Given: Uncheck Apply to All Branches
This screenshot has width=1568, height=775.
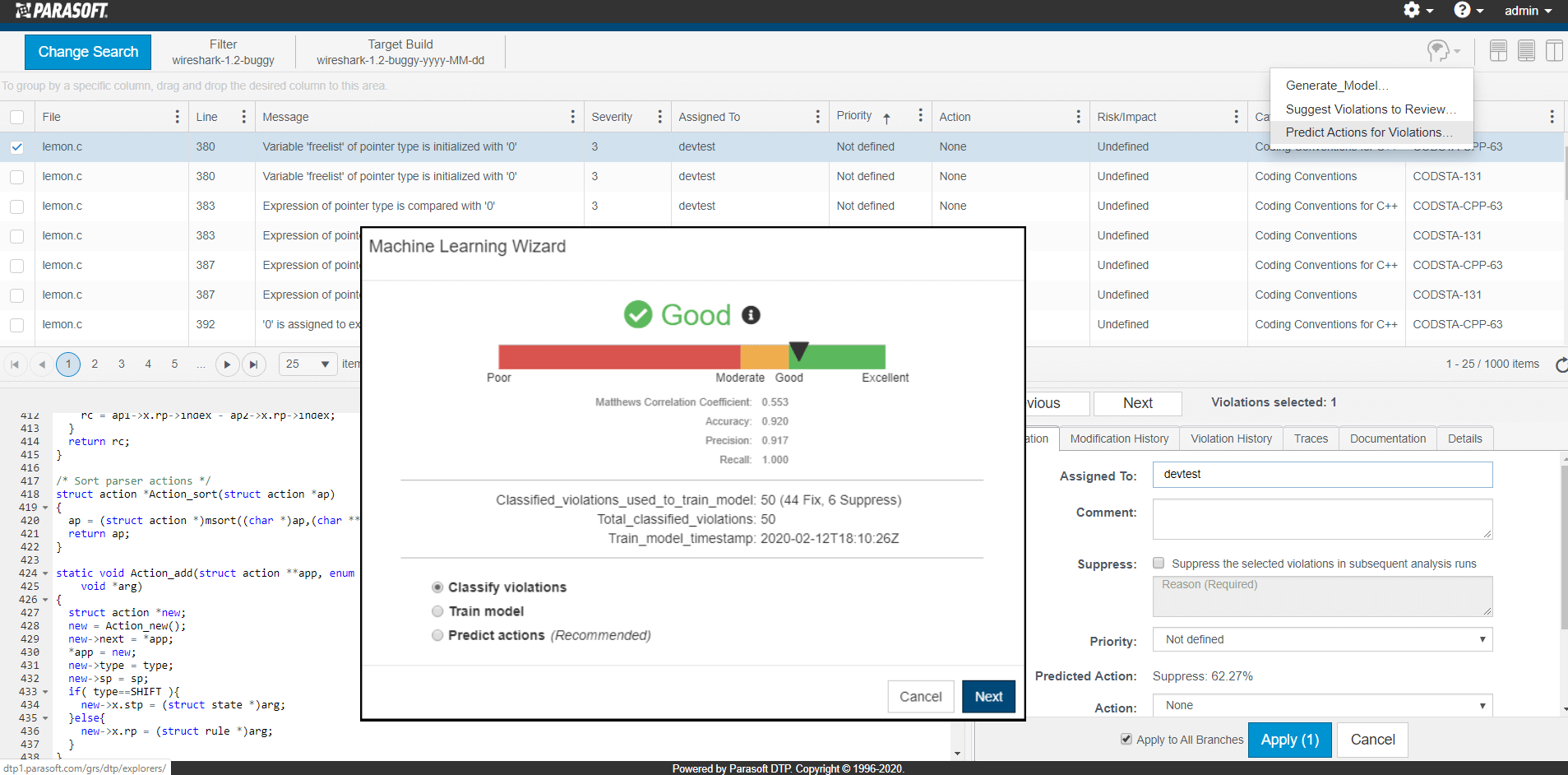Looking at the screenshot, I should pyautogui.click(x=1126, y=739).
